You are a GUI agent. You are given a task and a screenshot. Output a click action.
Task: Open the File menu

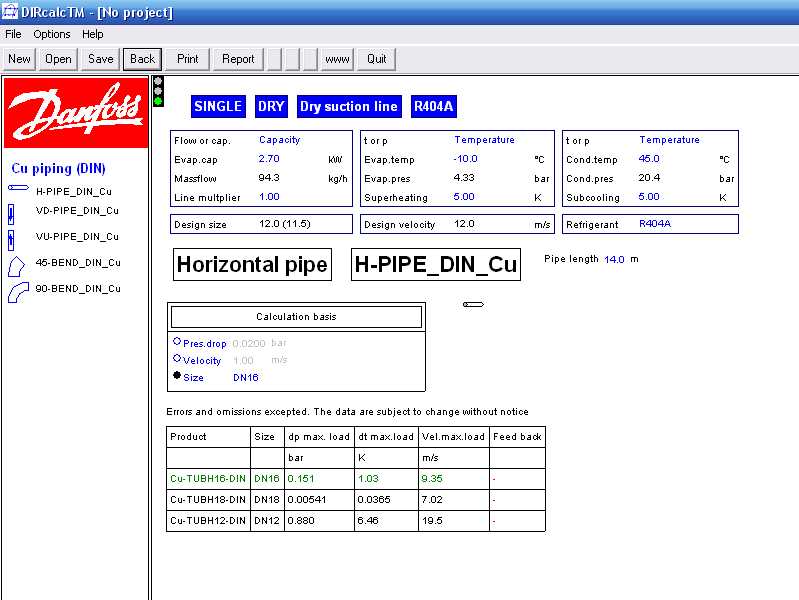tap(13, 34)
